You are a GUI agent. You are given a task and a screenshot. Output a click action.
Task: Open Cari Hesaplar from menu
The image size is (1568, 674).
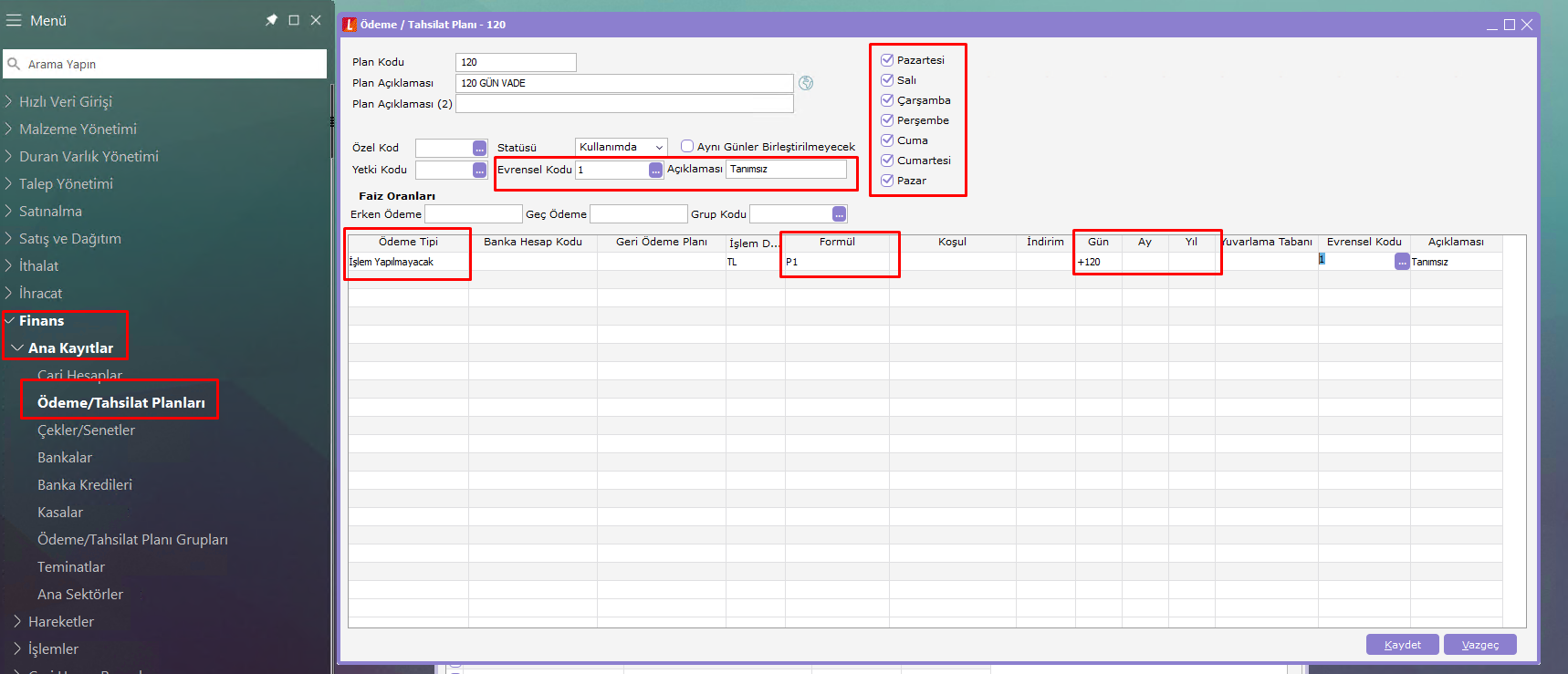79,375
